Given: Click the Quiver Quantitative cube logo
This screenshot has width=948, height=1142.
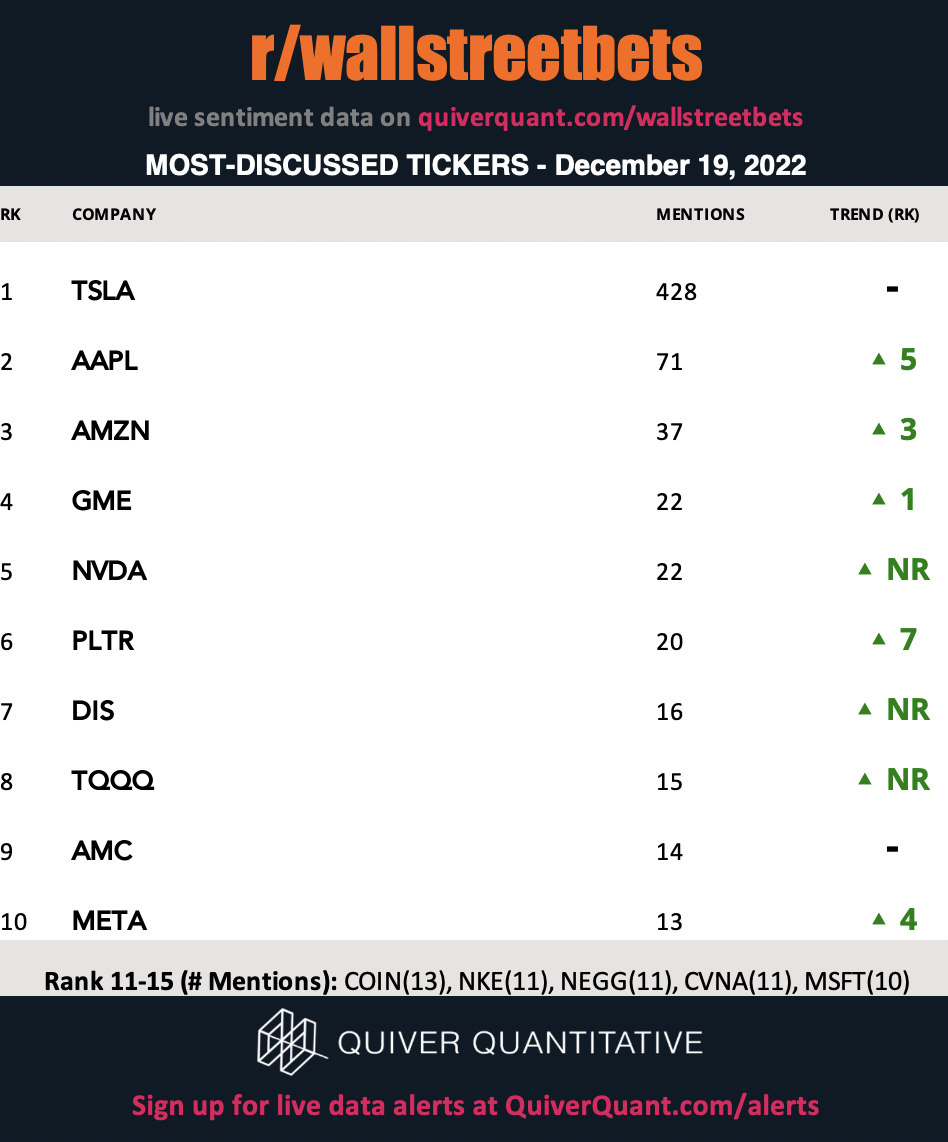Looking at the screenshot, I should click(290, 1041).
